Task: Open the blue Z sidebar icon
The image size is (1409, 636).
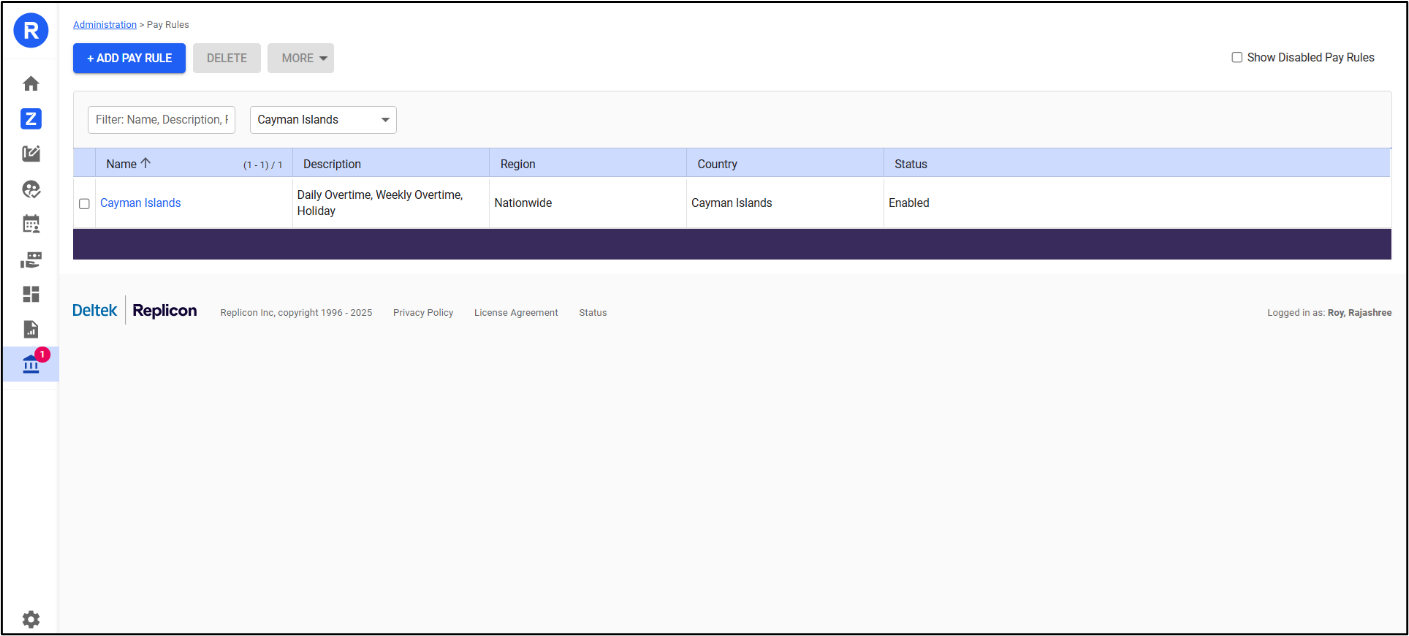Action: click(31, 119)
